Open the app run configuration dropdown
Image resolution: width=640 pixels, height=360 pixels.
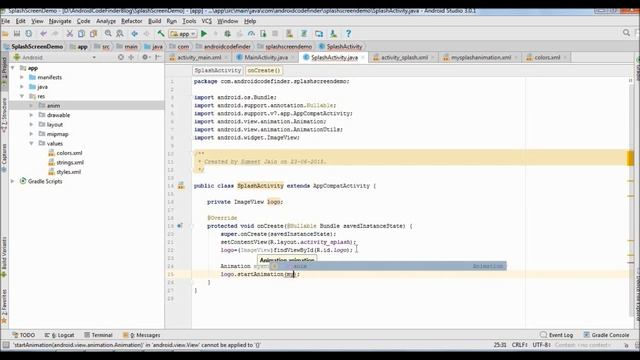[x=183, y=34]
